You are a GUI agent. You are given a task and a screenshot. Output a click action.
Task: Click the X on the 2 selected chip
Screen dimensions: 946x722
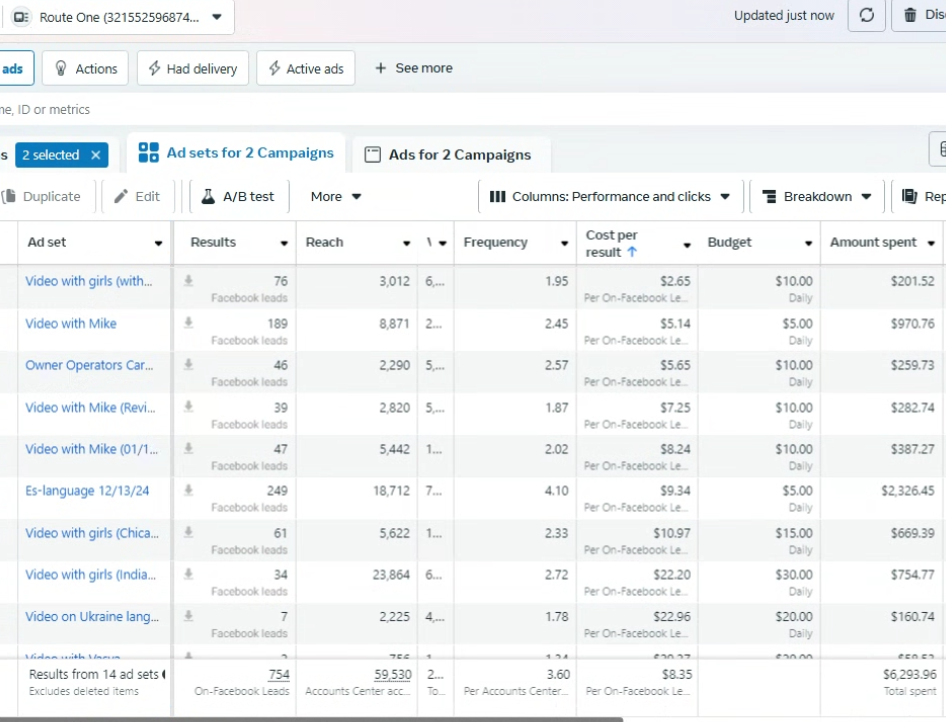coord(96,155)
